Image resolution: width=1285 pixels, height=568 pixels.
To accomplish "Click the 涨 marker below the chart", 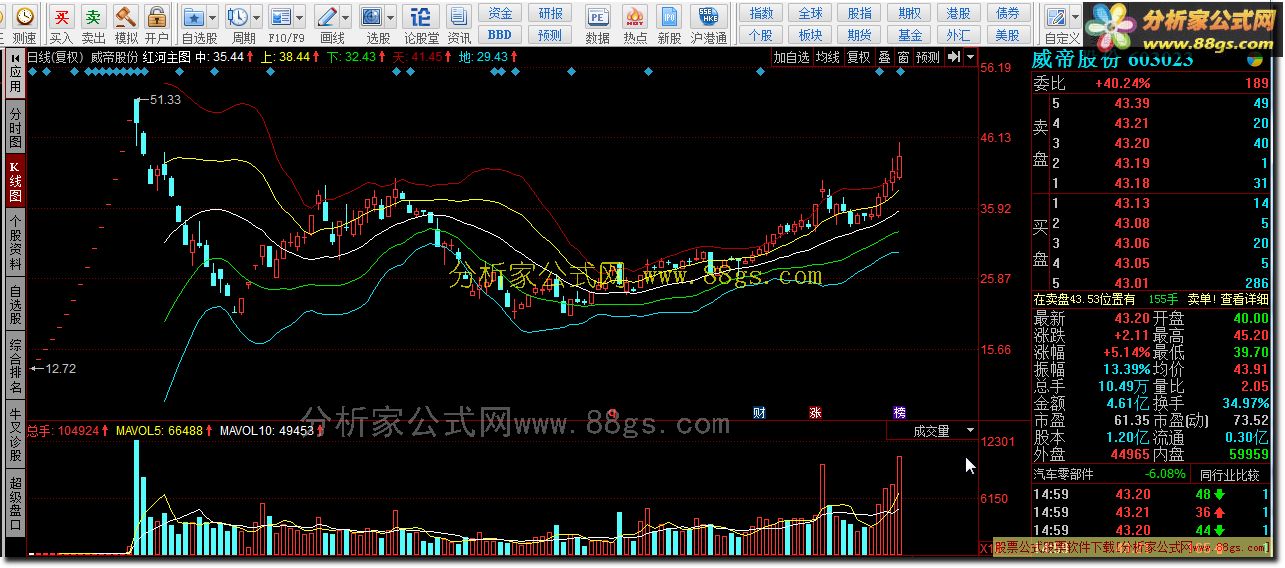I will pos(815,412).
